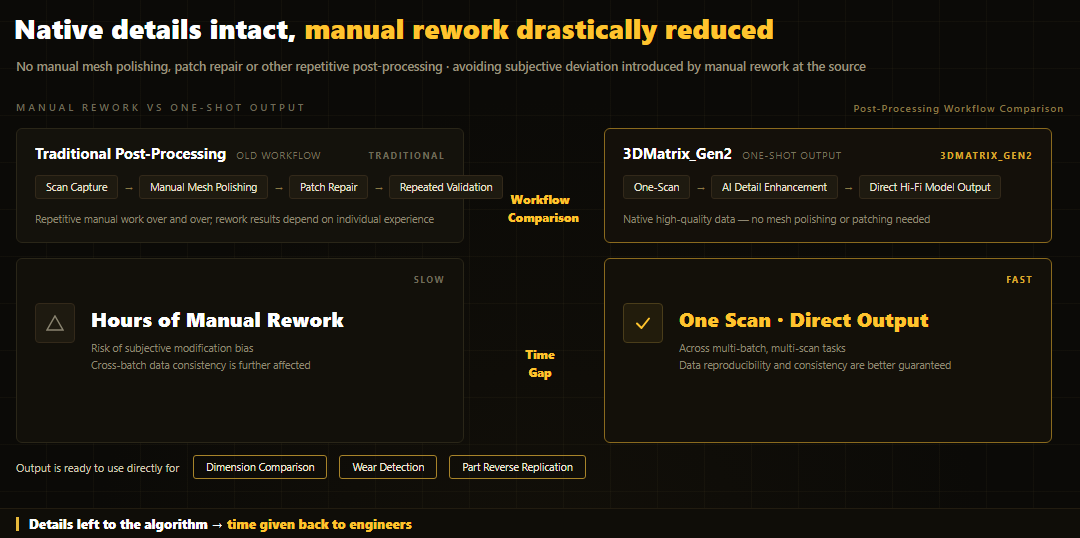The width and height of the screenshot is (1080, 538).
Task: Click the Details left to the algorithm footer
Action: [x=220, y=524]
